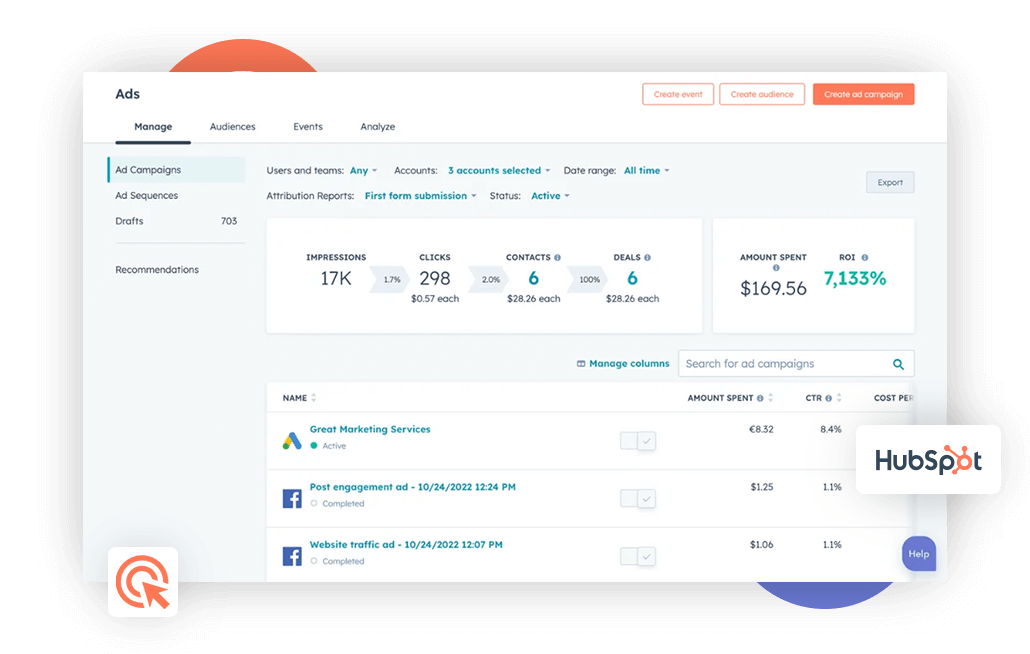Click the Facebook icon beside Website traffic ad
The image size is (1030, 654).
coord(292,556)
